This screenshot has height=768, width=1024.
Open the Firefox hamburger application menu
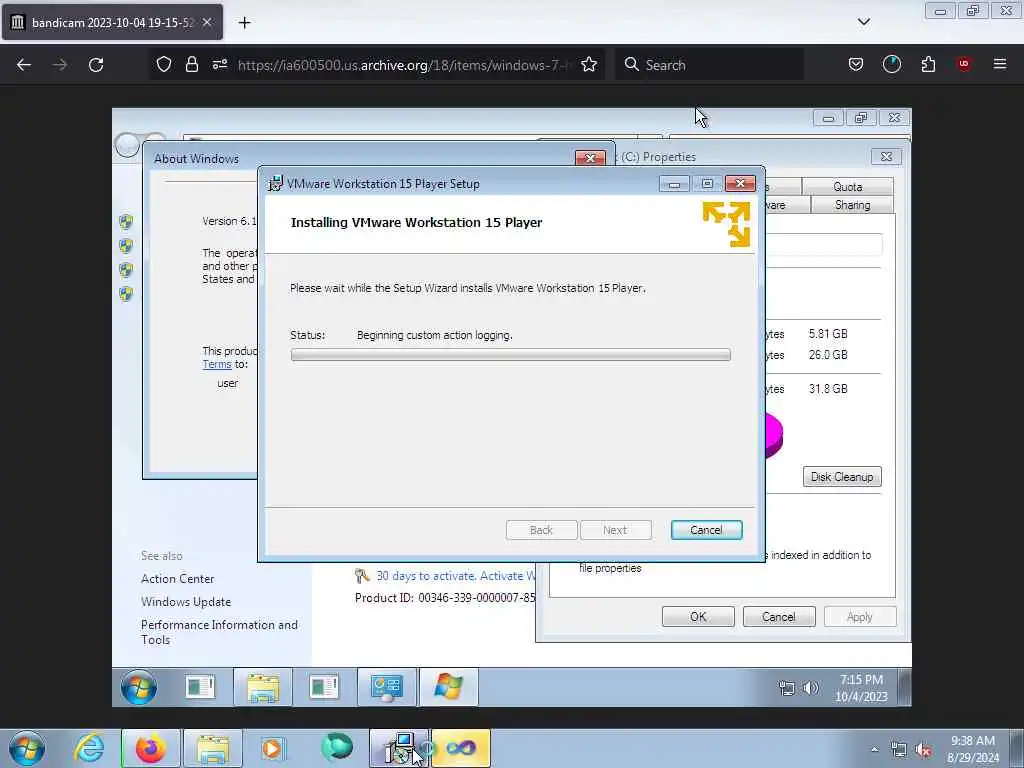pyautogui.click(x=1000, y=64)
